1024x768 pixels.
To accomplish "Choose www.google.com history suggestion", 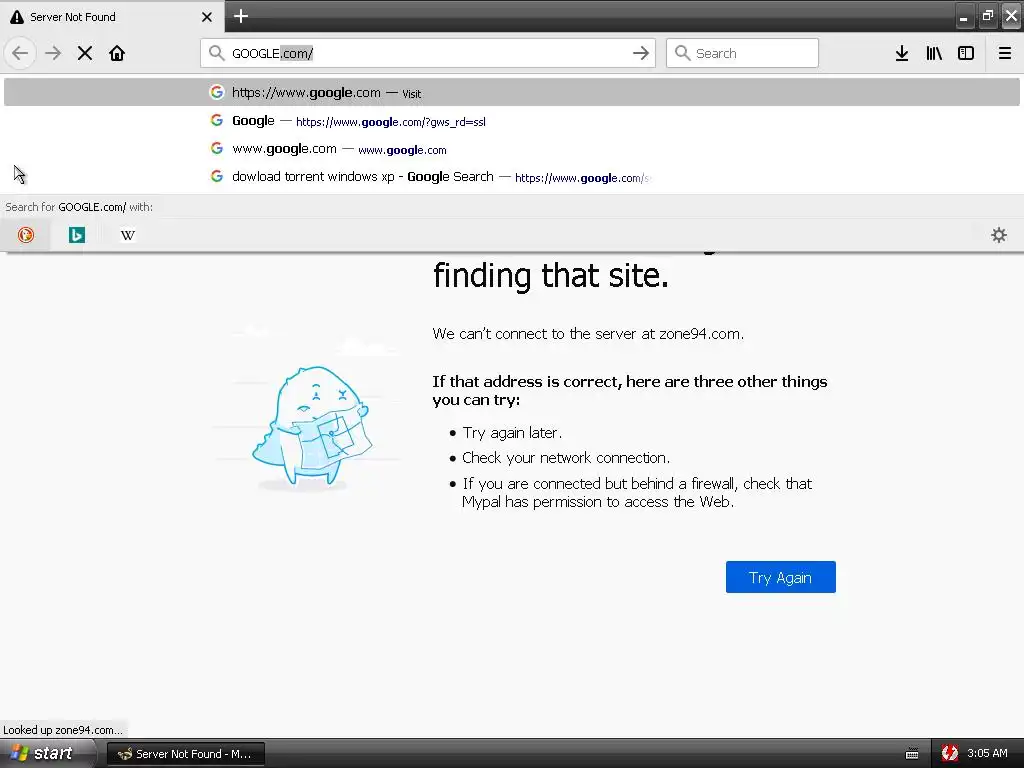I will (511, 149).
